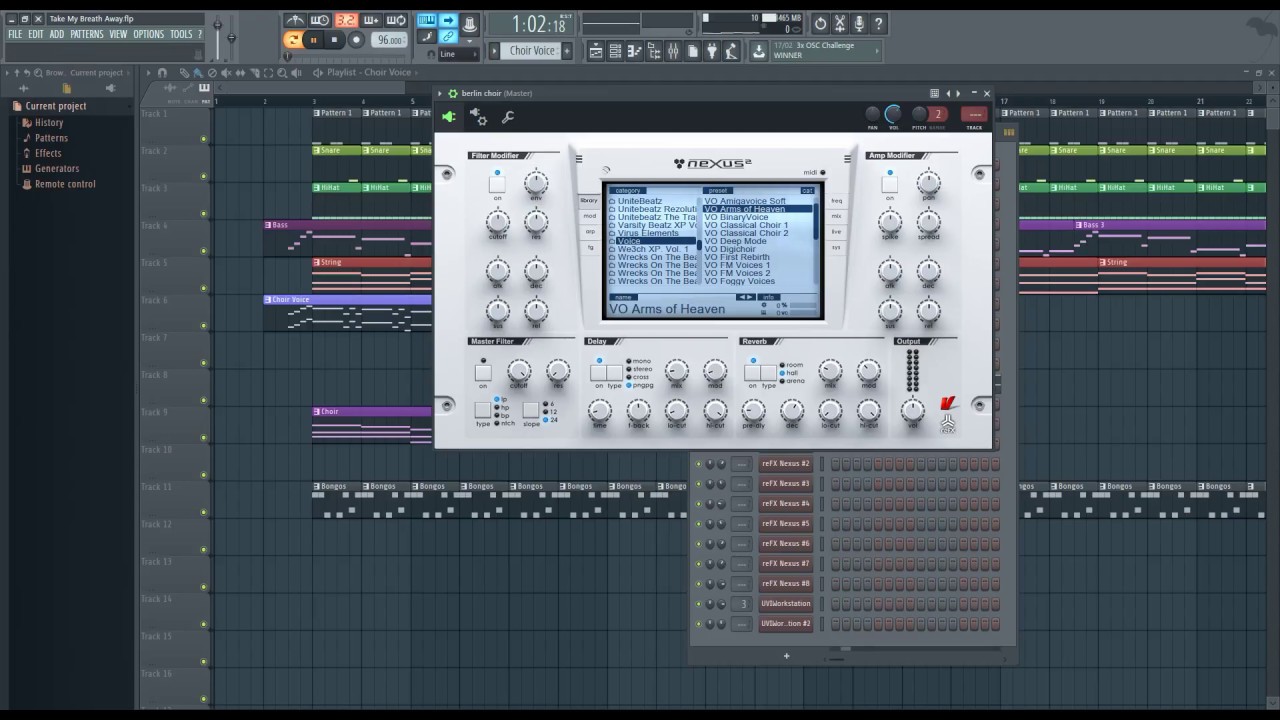Adjust the channel VOL knob

click(892, 114)
